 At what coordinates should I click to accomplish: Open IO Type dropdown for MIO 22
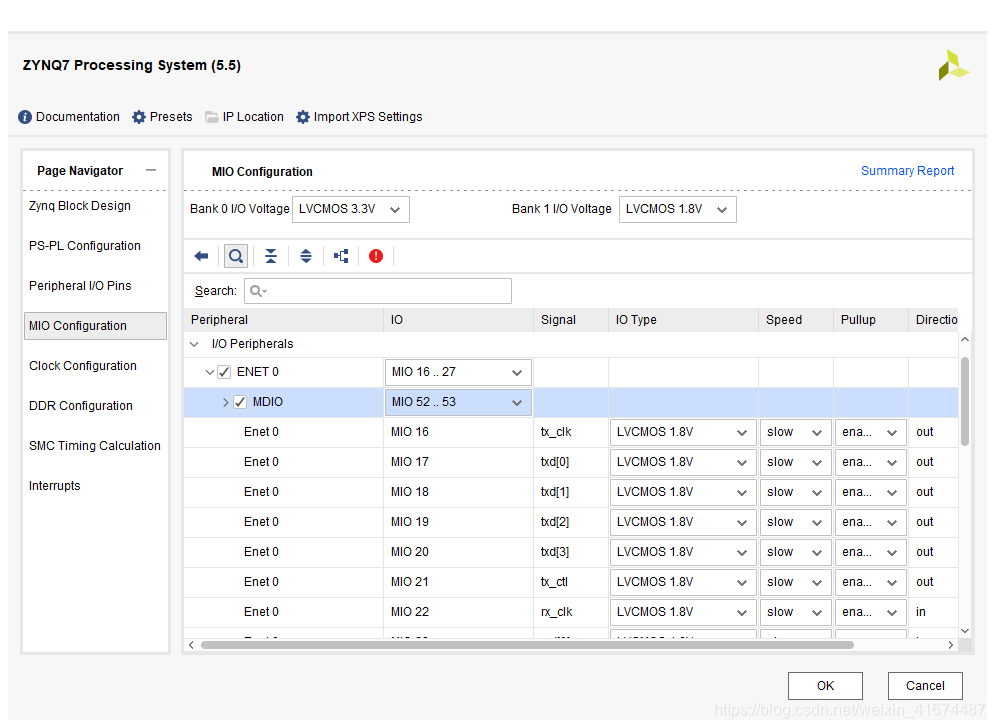(683, 612)
